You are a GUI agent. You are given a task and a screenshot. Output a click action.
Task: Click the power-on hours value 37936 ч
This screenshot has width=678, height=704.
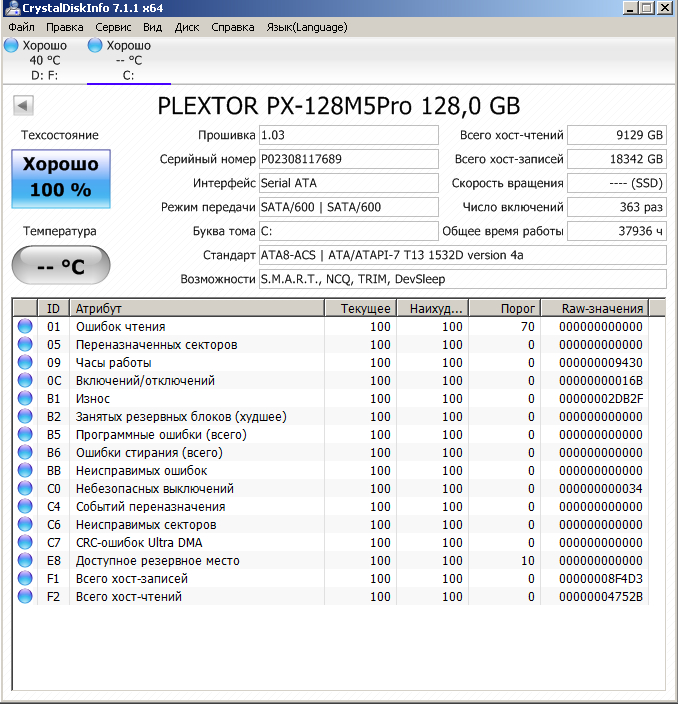[x=617, y=231]
